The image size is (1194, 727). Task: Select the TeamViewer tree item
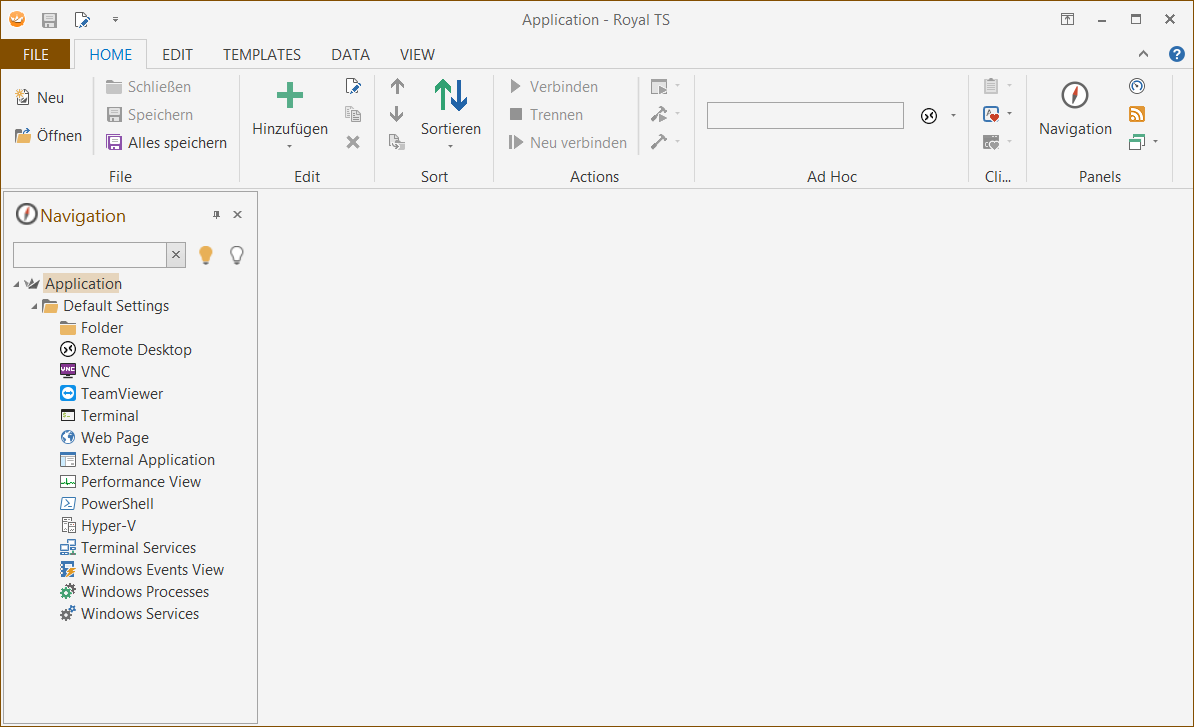click(122, 394)
